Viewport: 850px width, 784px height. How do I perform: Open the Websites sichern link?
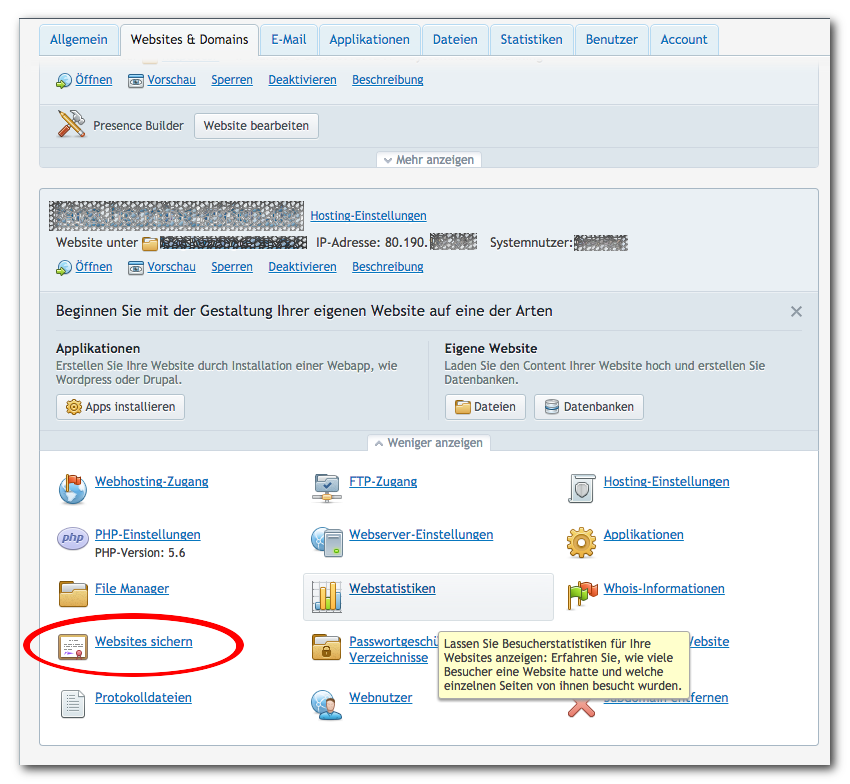tap(144, 642)
